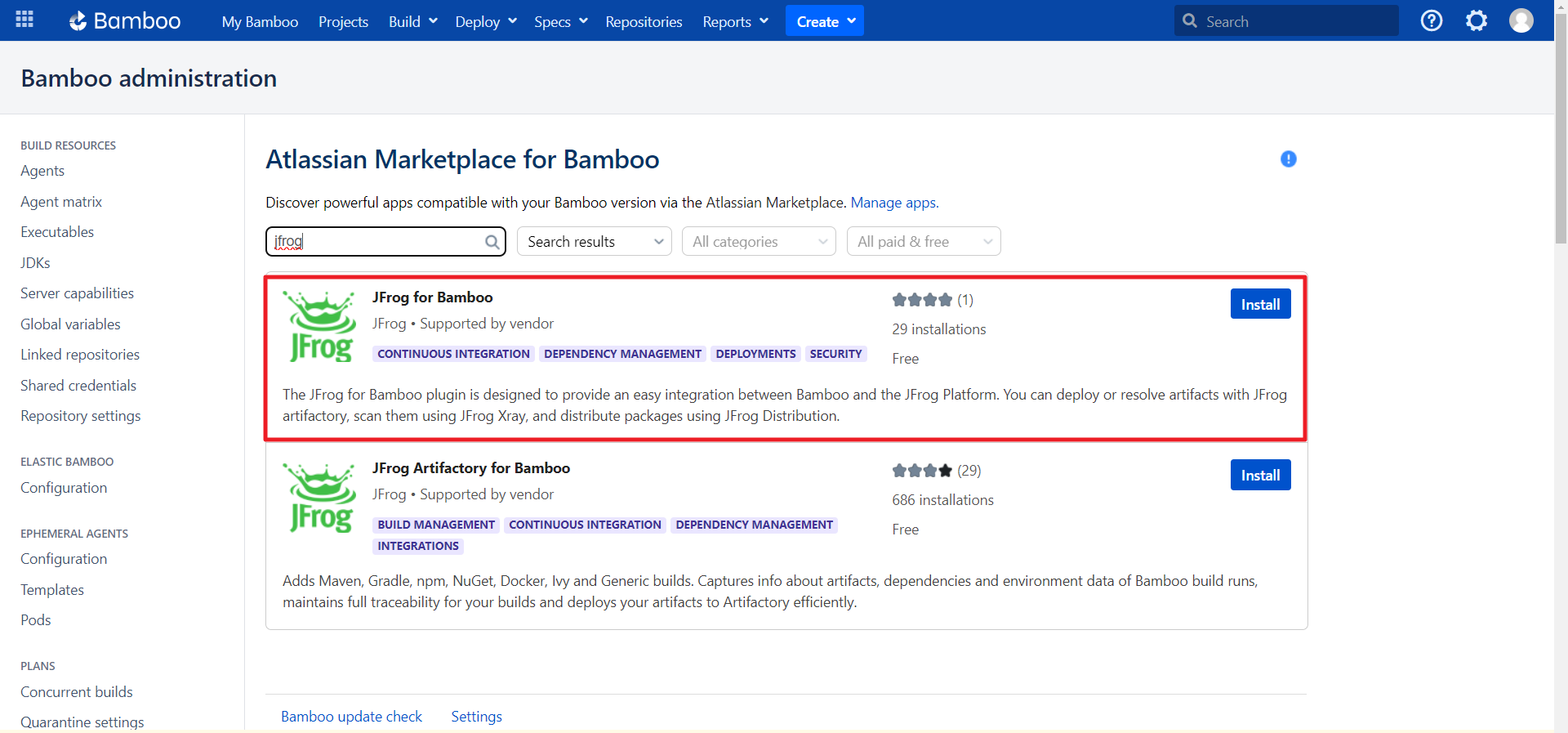Screen dimensions: 1568x733
Task: Click the CONTINUOUS INTEGRATION tag on JFrog Artifactory
Action: [x=585, y=525]
